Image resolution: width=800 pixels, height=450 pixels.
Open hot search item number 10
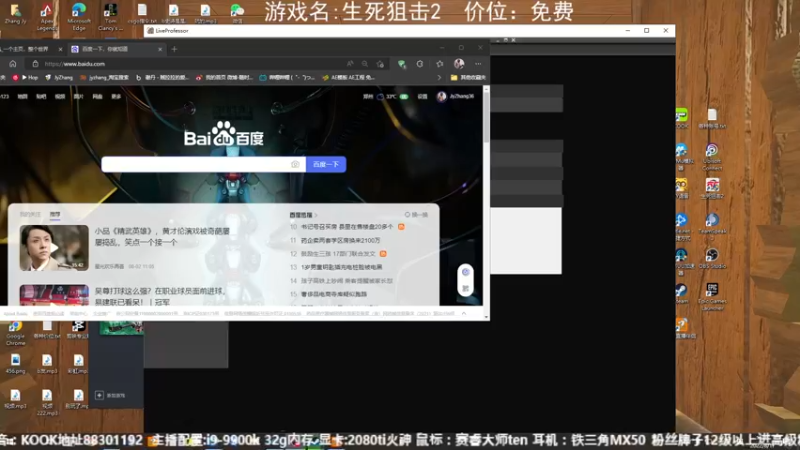point(347,227)
